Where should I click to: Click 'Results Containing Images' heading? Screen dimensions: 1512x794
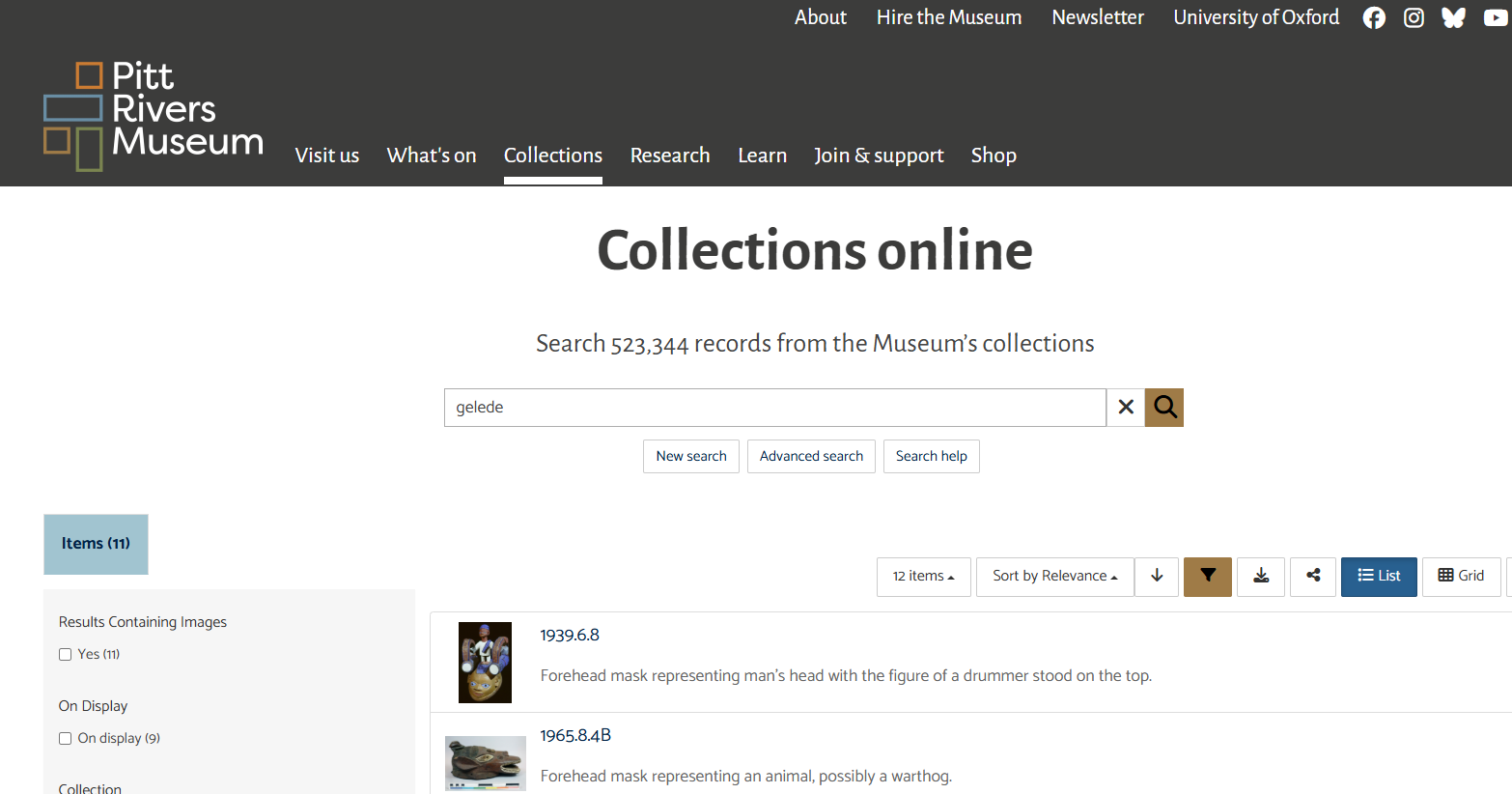coord(143,622)
